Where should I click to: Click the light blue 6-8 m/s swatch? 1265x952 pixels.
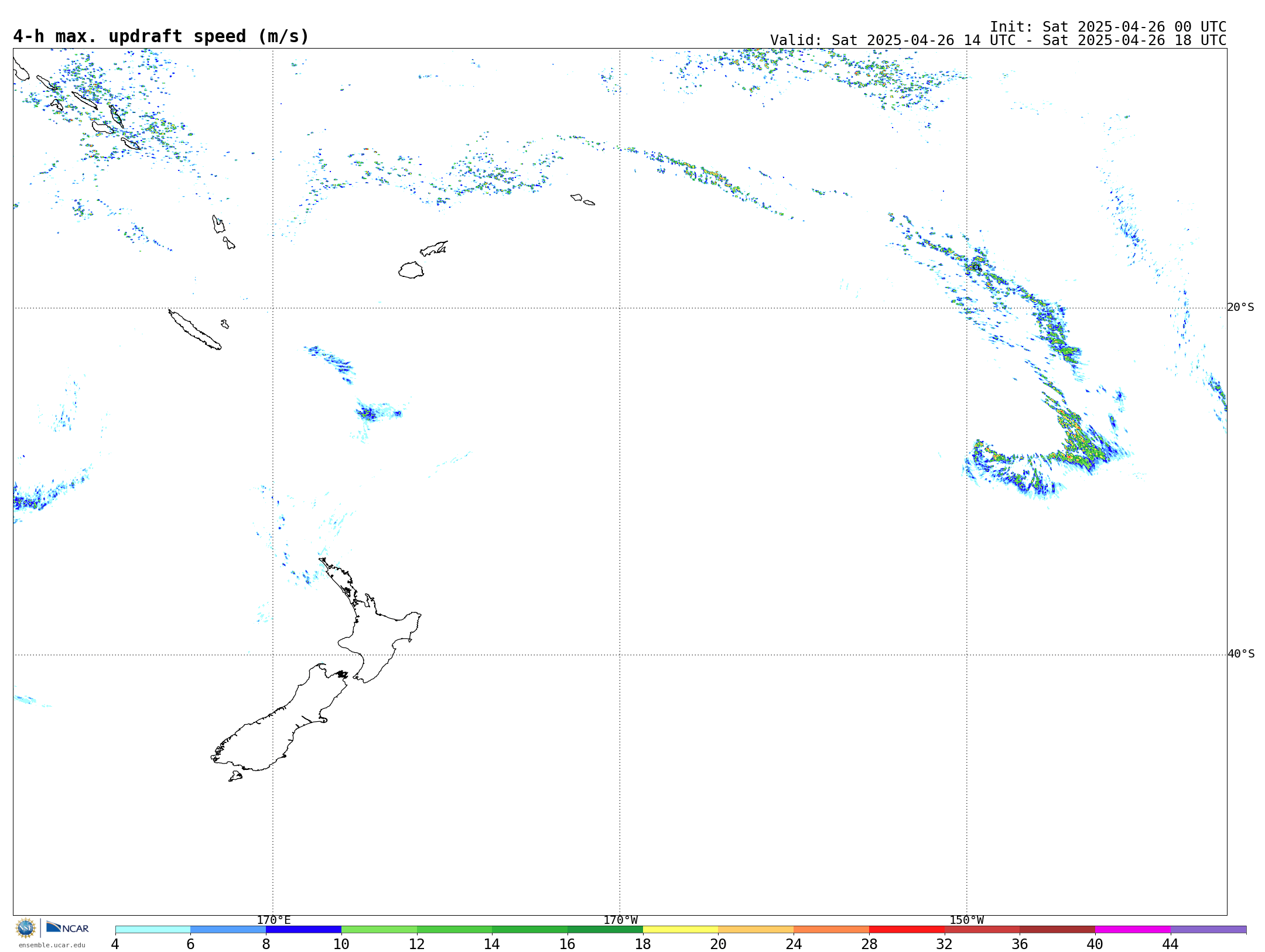pyautogui.click(x=228, y=930)
